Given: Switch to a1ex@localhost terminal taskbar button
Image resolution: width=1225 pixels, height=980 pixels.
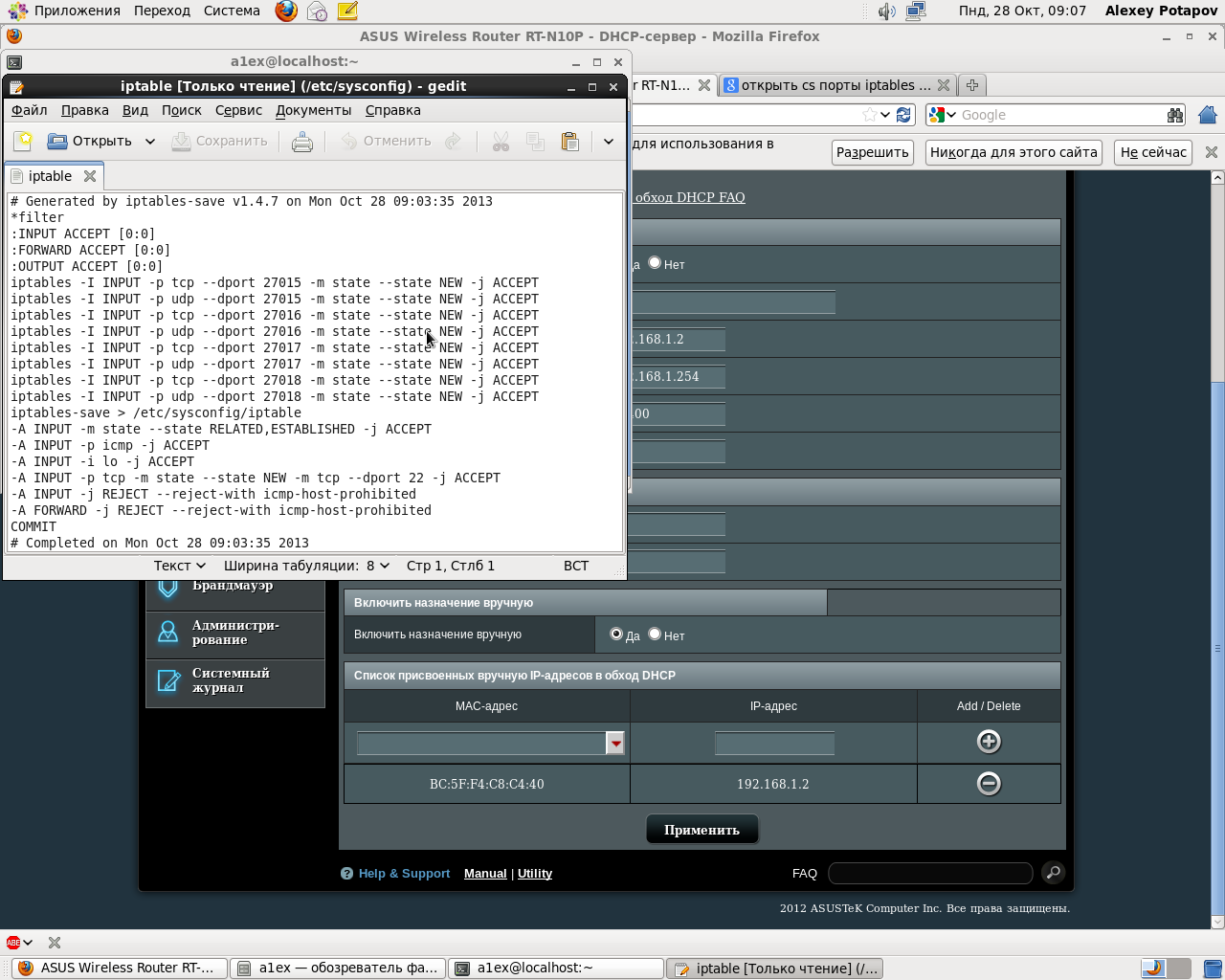Looking at the screenshot, I should click(555, 969).
